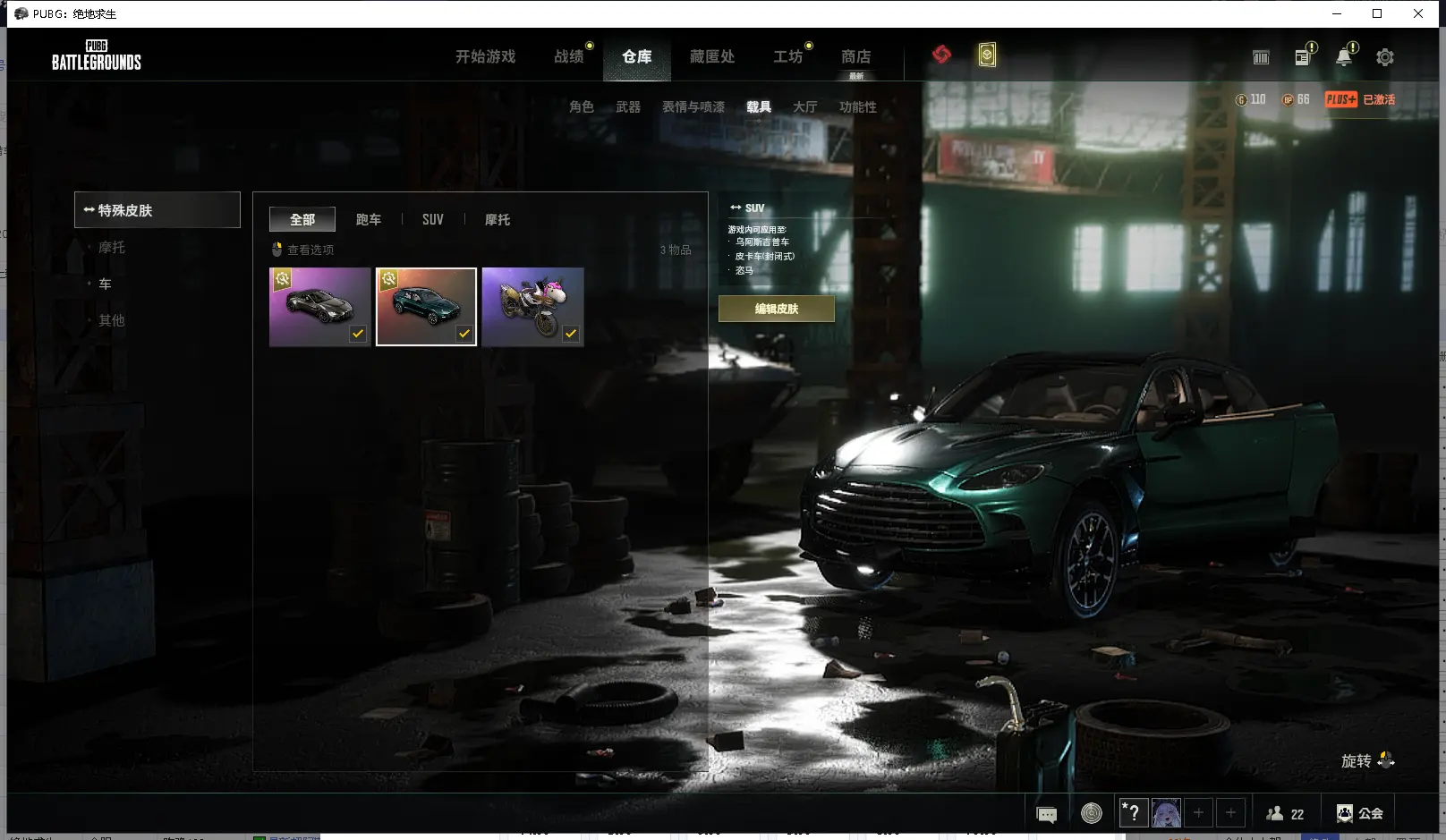Click the first empty squad slot plus

click(x=1198, y=813)
